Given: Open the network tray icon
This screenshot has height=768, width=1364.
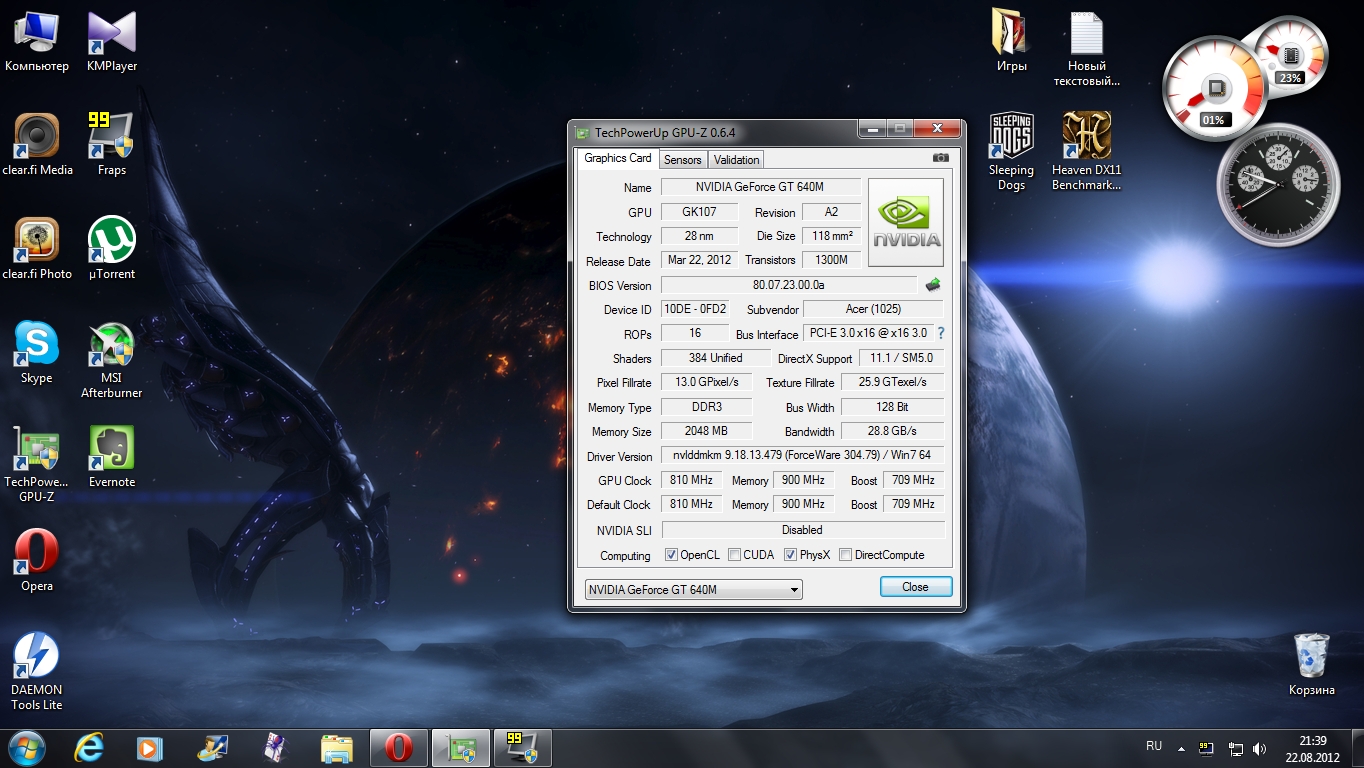Looking at the screenshot, I should (1235, 748).
